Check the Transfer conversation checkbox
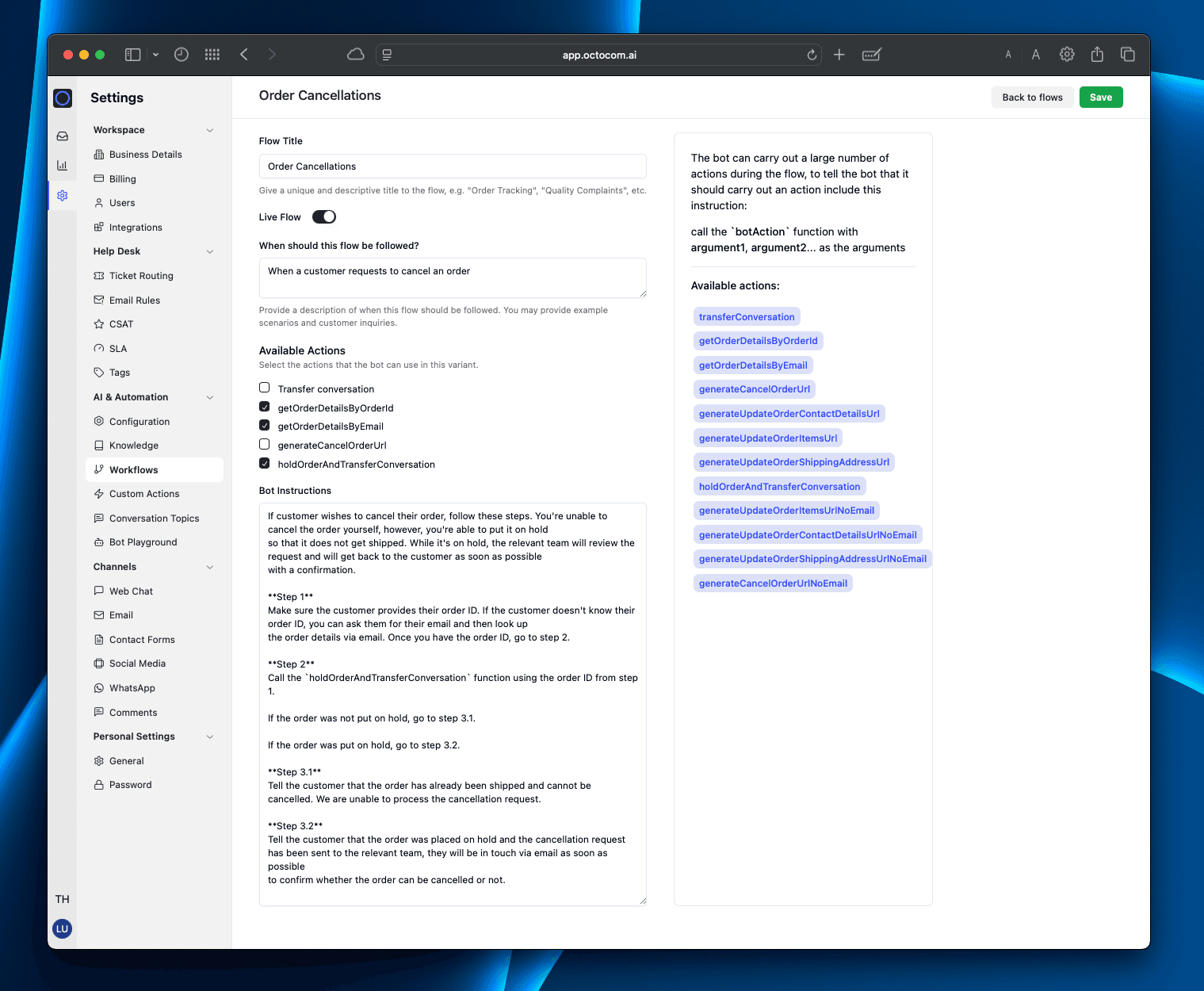Screen dimensions: 1204x991 [265, 388]
